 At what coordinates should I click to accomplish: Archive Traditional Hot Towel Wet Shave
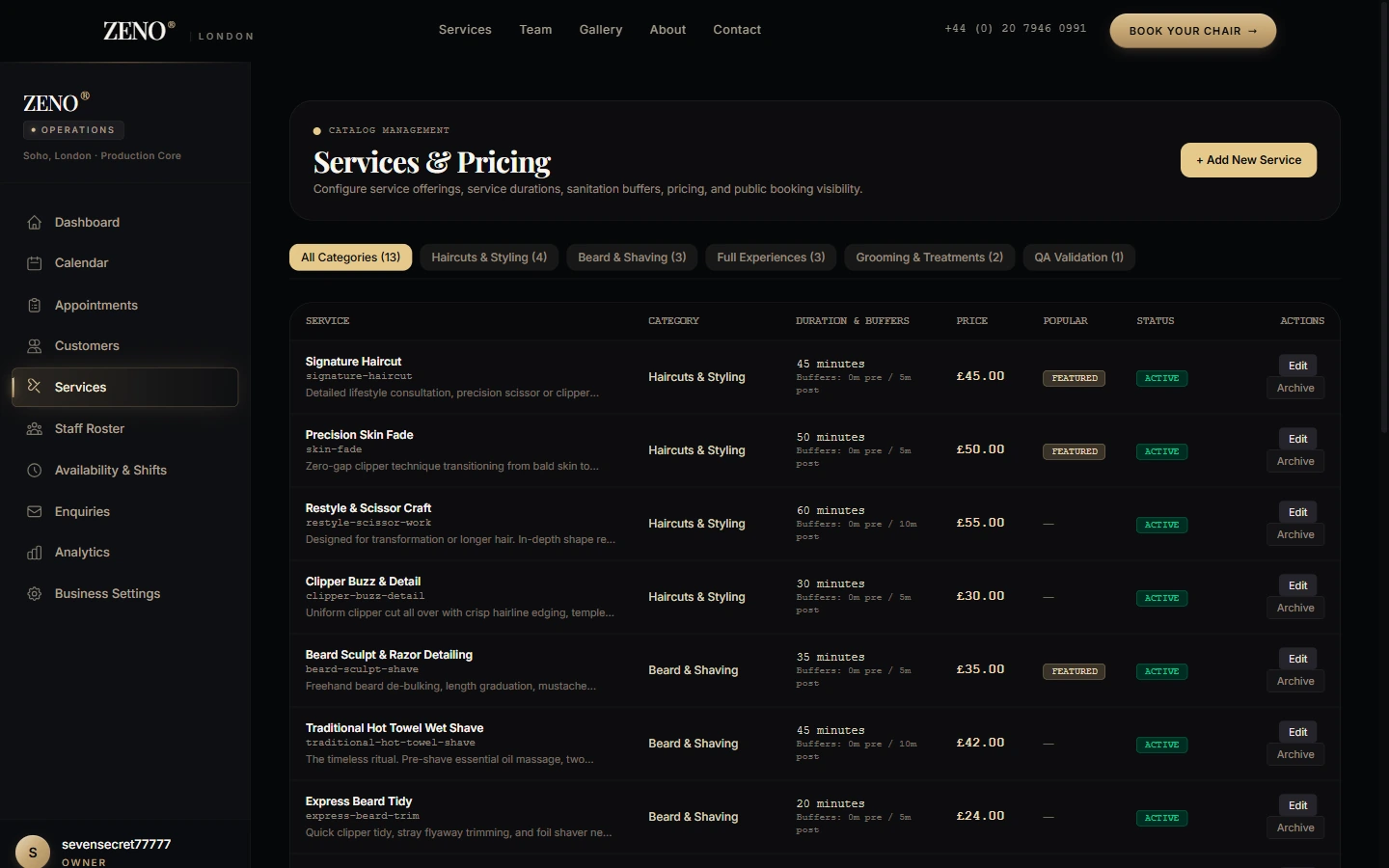(x=1295, y=754)
